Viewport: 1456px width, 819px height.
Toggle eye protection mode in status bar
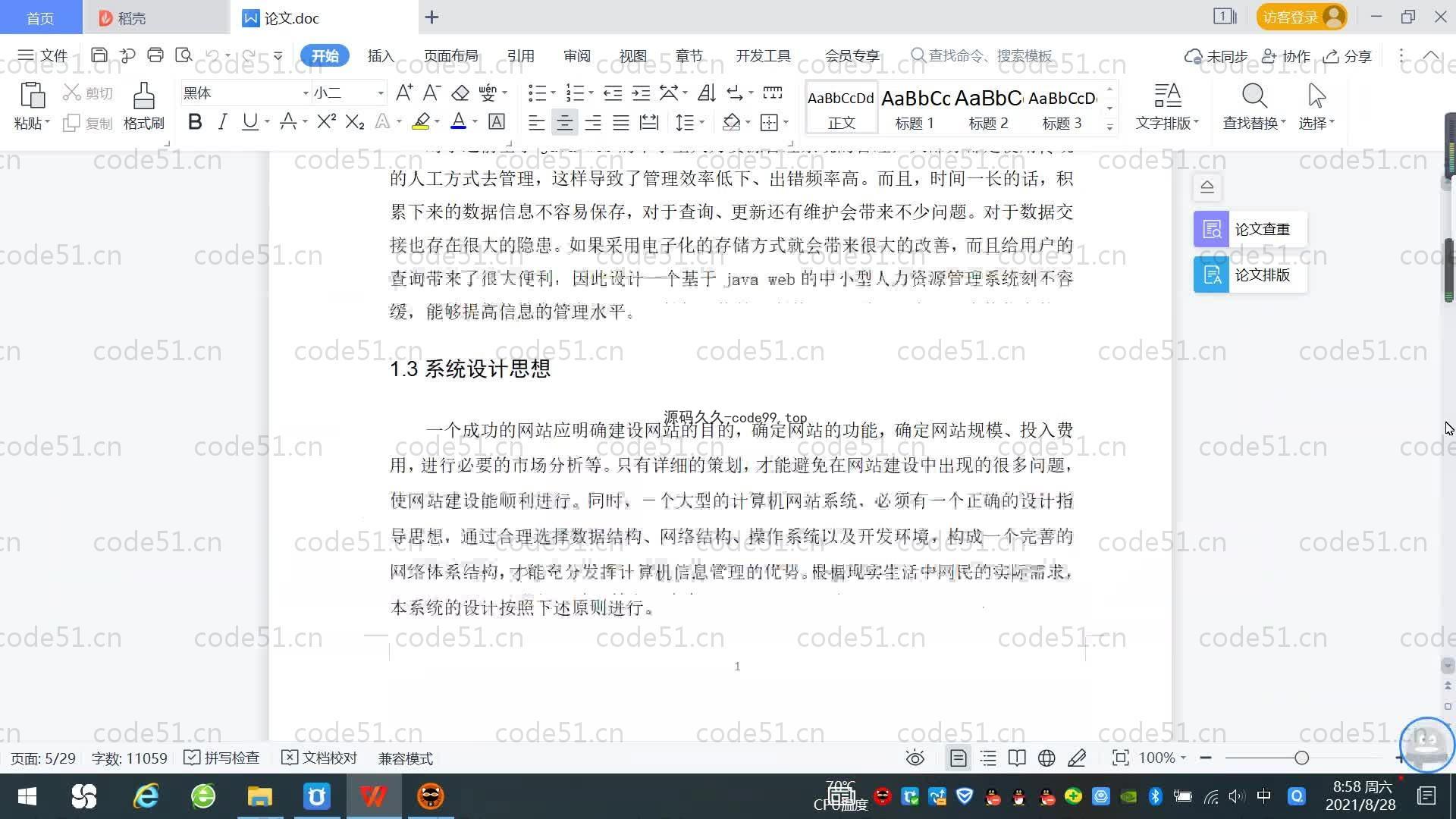[x=915, y=758]
